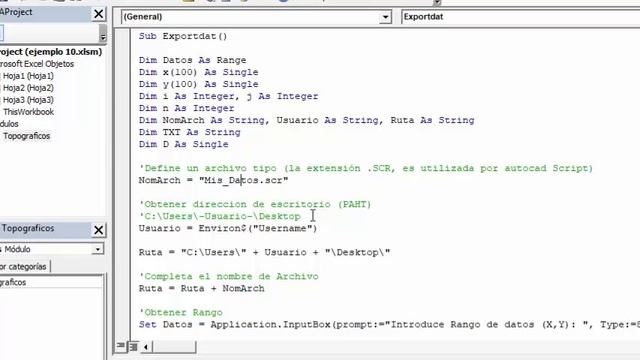The image size is (640, 360).
Task: Click the Set Datos = Application.InputBox line
Action: 389,324
